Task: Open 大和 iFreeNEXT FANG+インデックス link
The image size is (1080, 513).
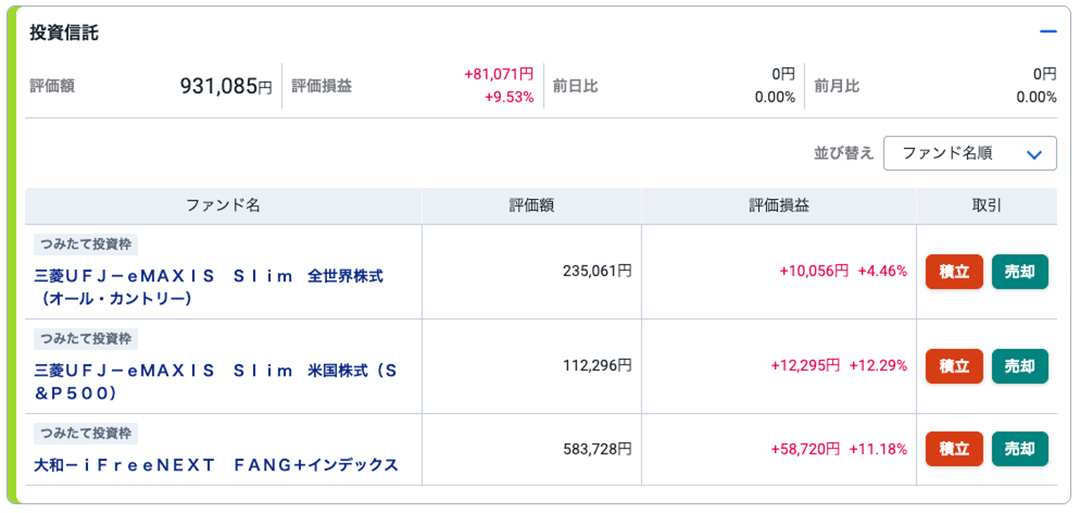Action: tap(216, 465)
